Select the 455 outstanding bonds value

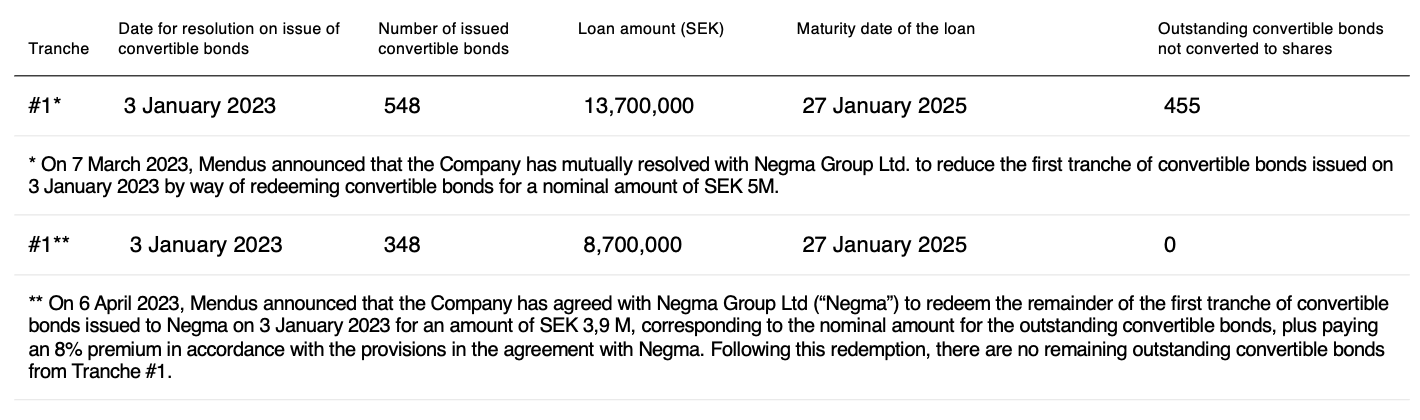pos(1182,105)
